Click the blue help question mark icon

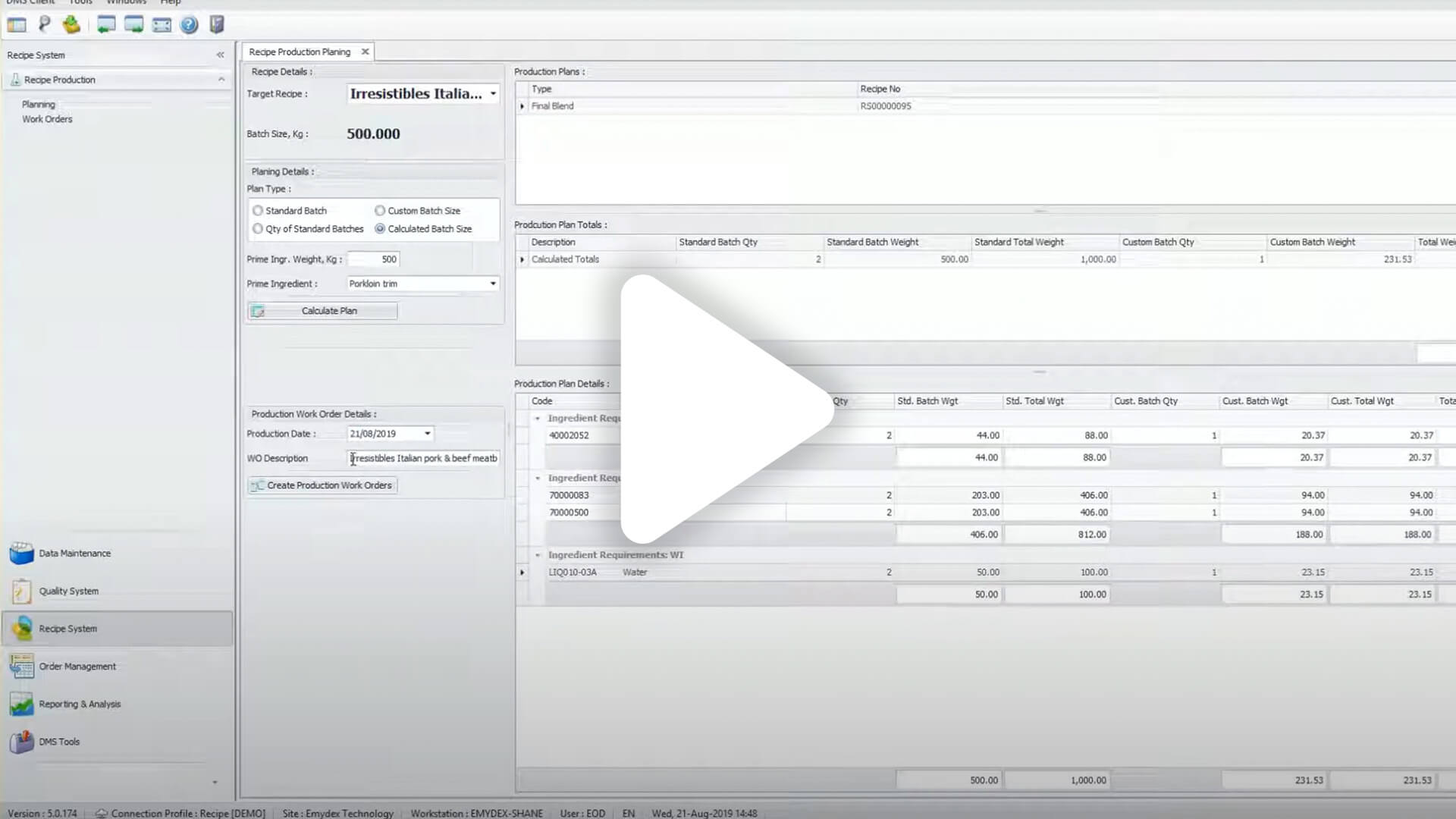point(189,25)
